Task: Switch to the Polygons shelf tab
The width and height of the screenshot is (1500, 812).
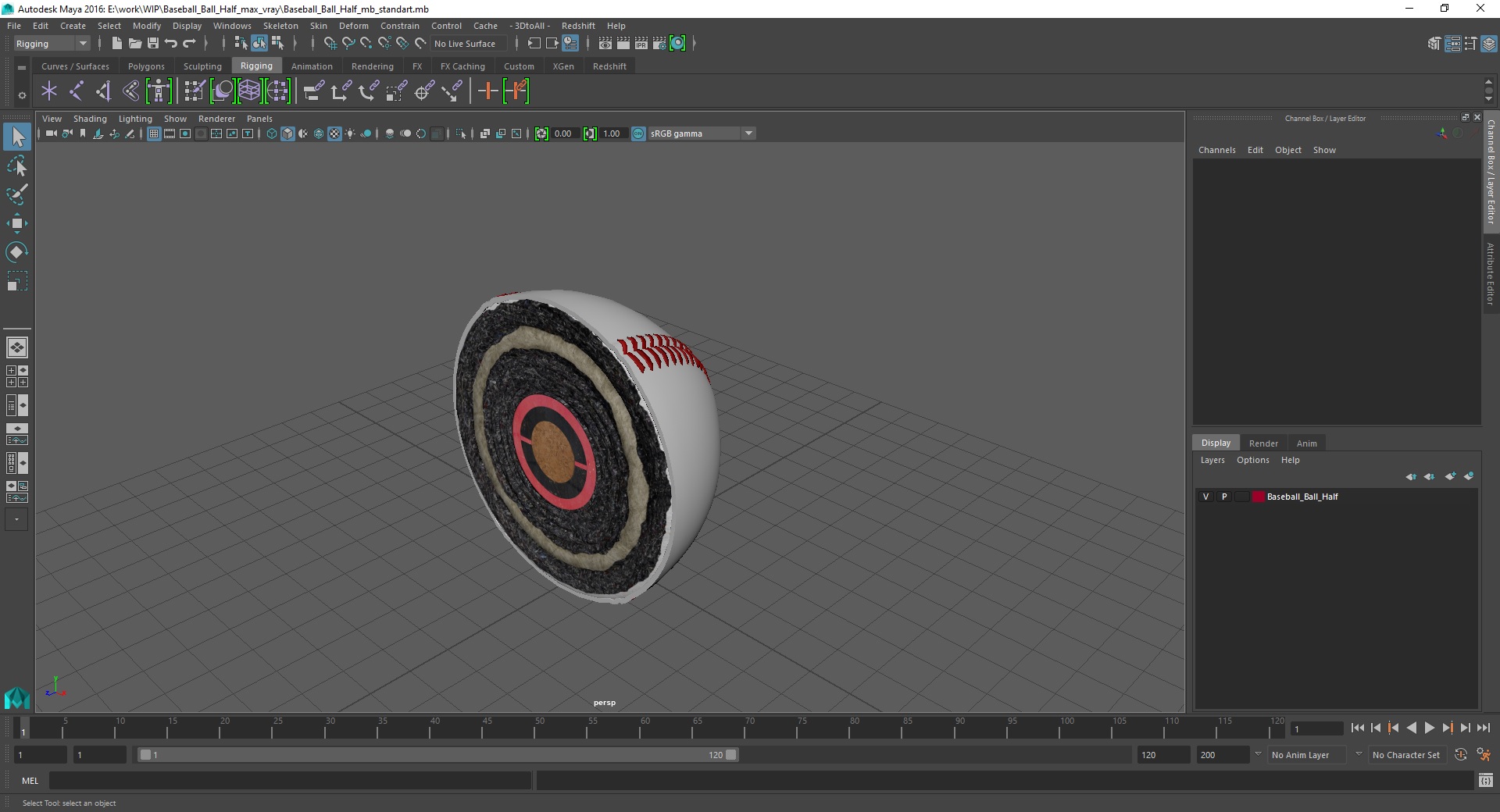Action: [x=146, y=66]
